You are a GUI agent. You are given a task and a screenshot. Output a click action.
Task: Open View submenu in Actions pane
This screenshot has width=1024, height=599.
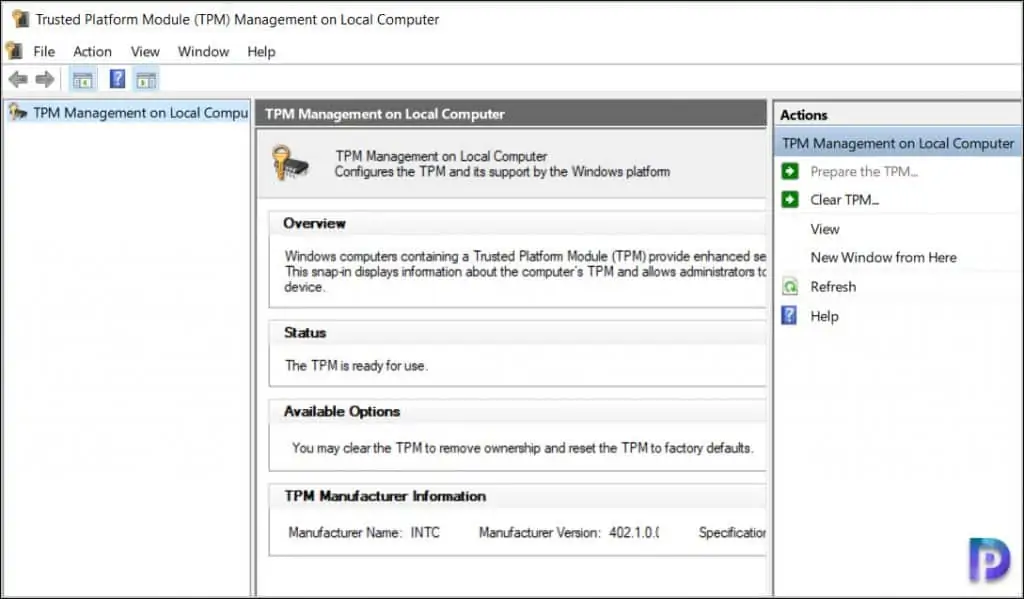coord(825,229)
